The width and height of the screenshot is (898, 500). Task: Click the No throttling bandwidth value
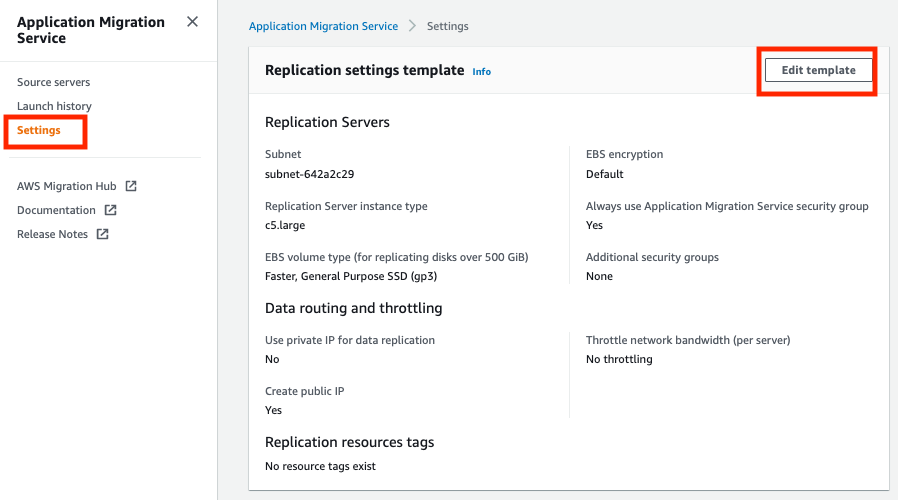tap(619, 359)
